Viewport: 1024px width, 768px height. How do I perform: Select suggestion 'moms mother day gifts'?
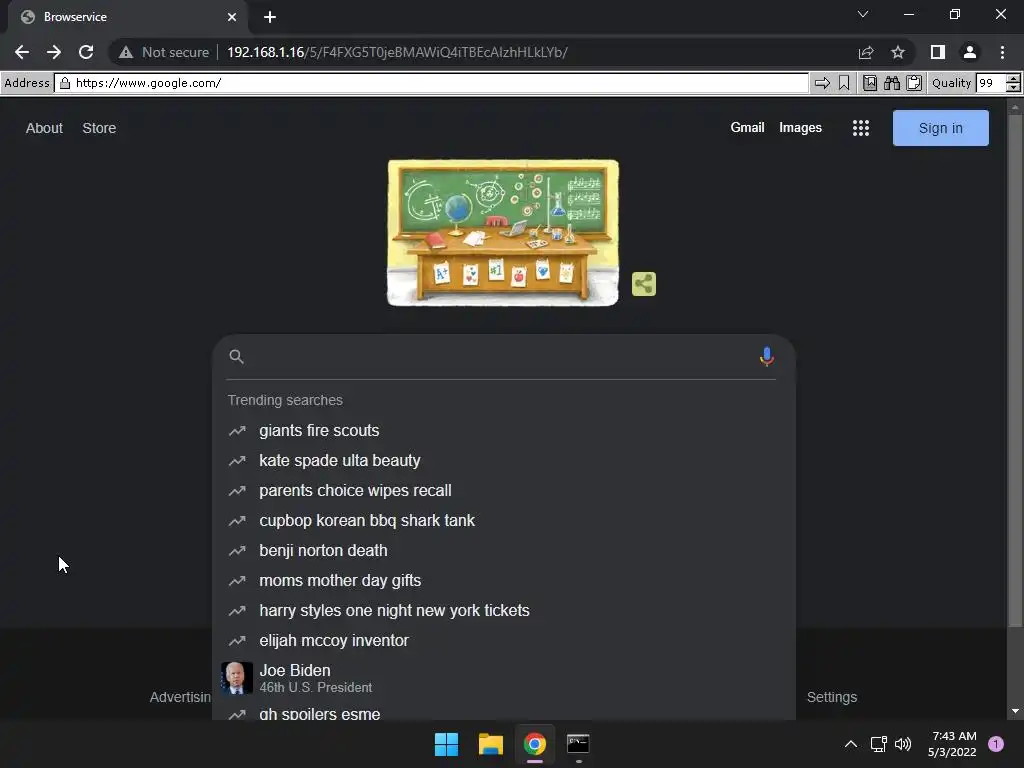[x=504, y=581]
